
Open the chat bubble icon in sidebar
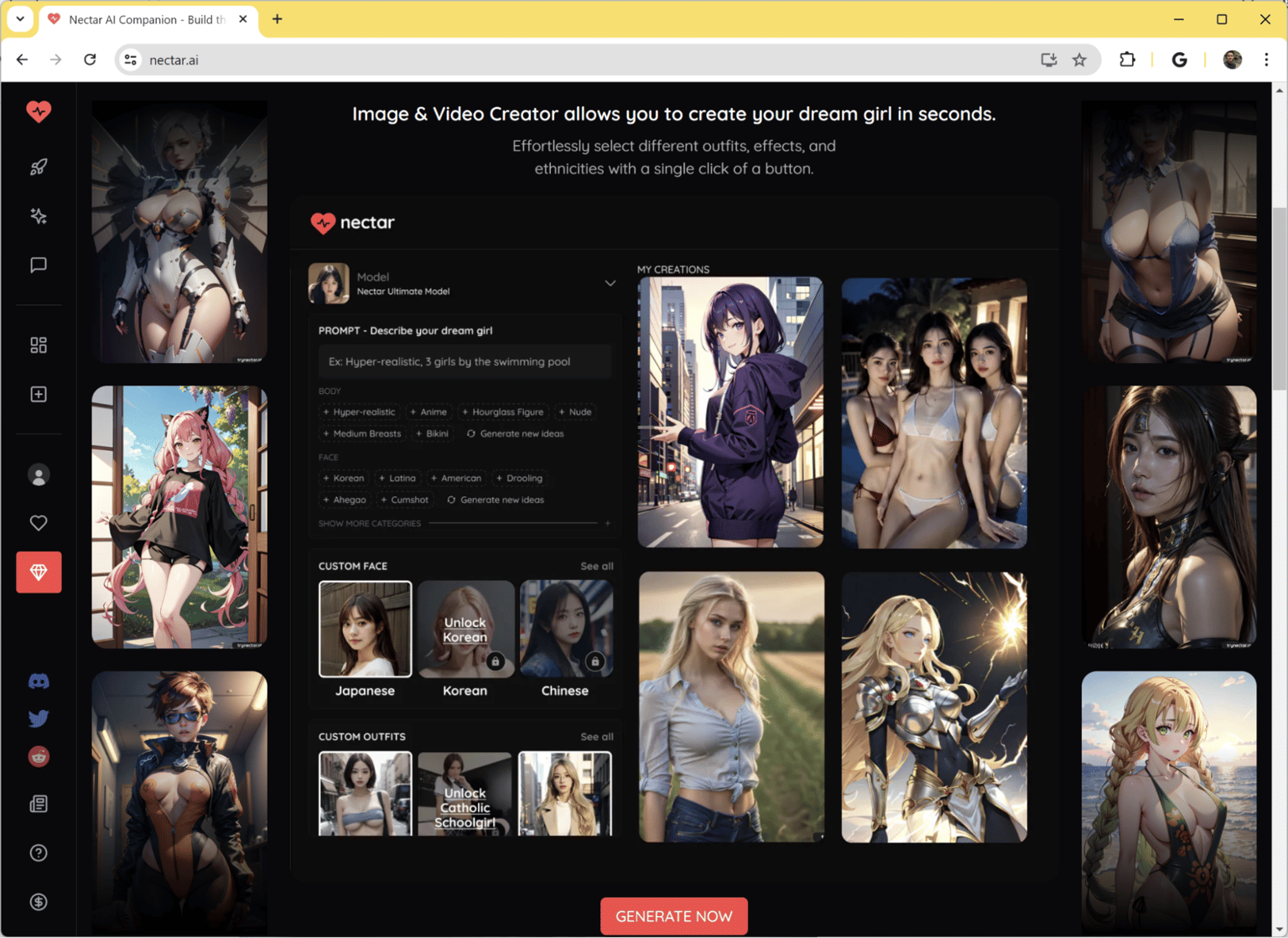point(39,265)
